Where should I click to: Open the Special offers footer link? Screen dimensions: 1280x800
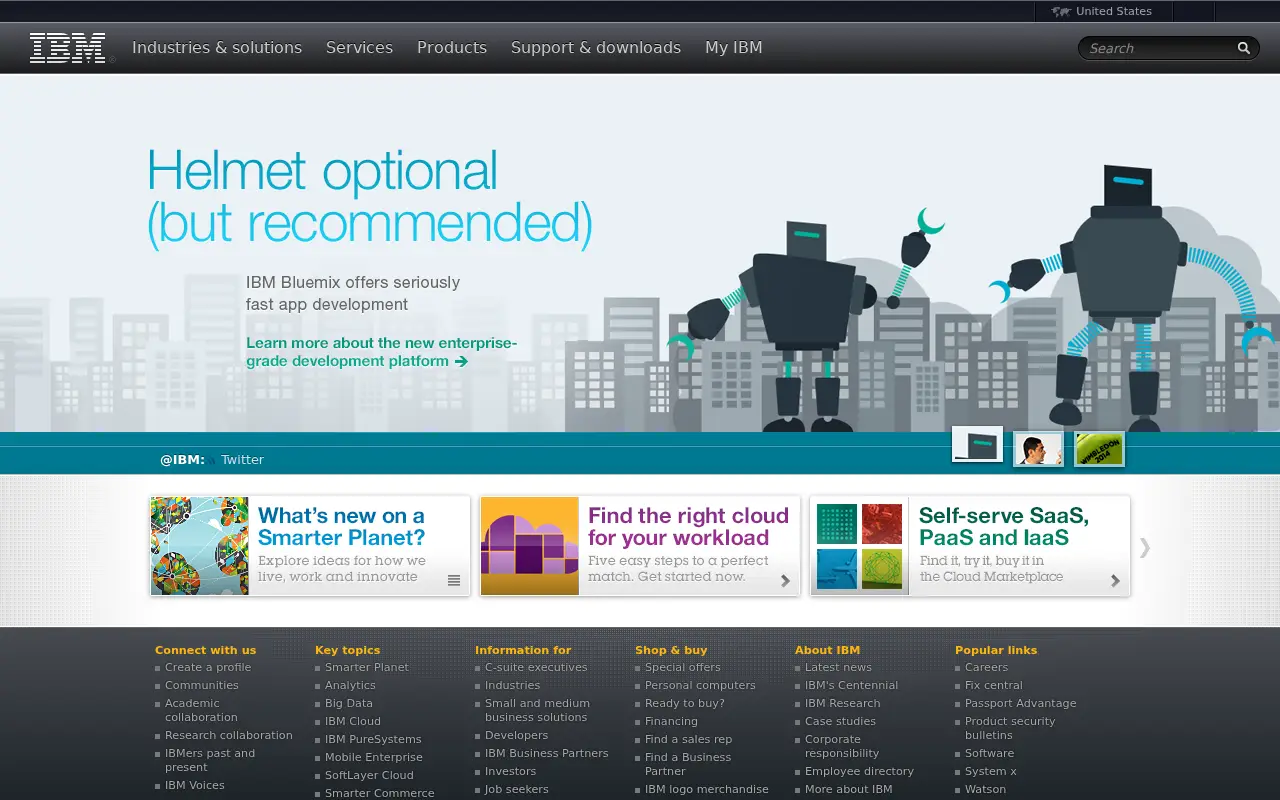click(683, 668)
